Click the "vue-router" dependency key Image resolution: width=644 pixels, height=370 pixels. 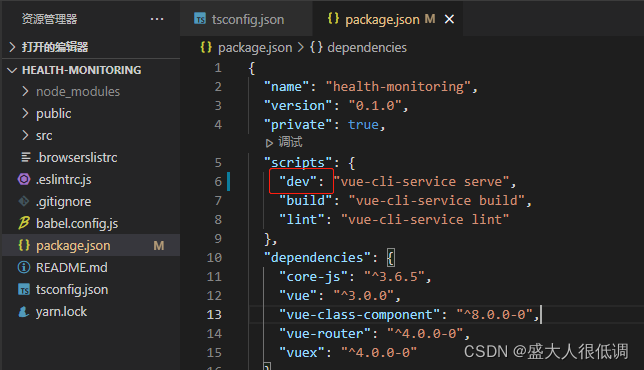tap(325, 333)
